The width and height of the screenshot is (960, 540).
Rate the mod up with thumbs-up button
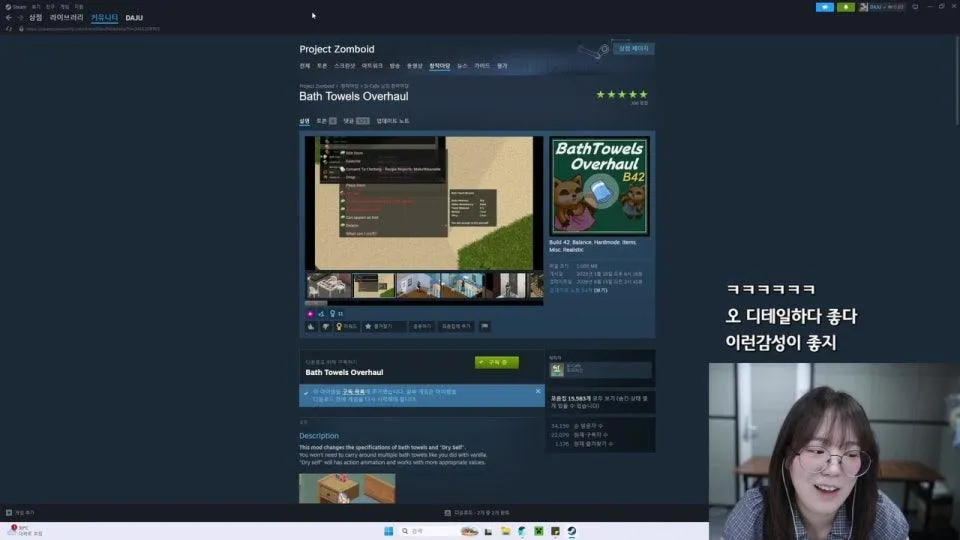coord(312,327)
